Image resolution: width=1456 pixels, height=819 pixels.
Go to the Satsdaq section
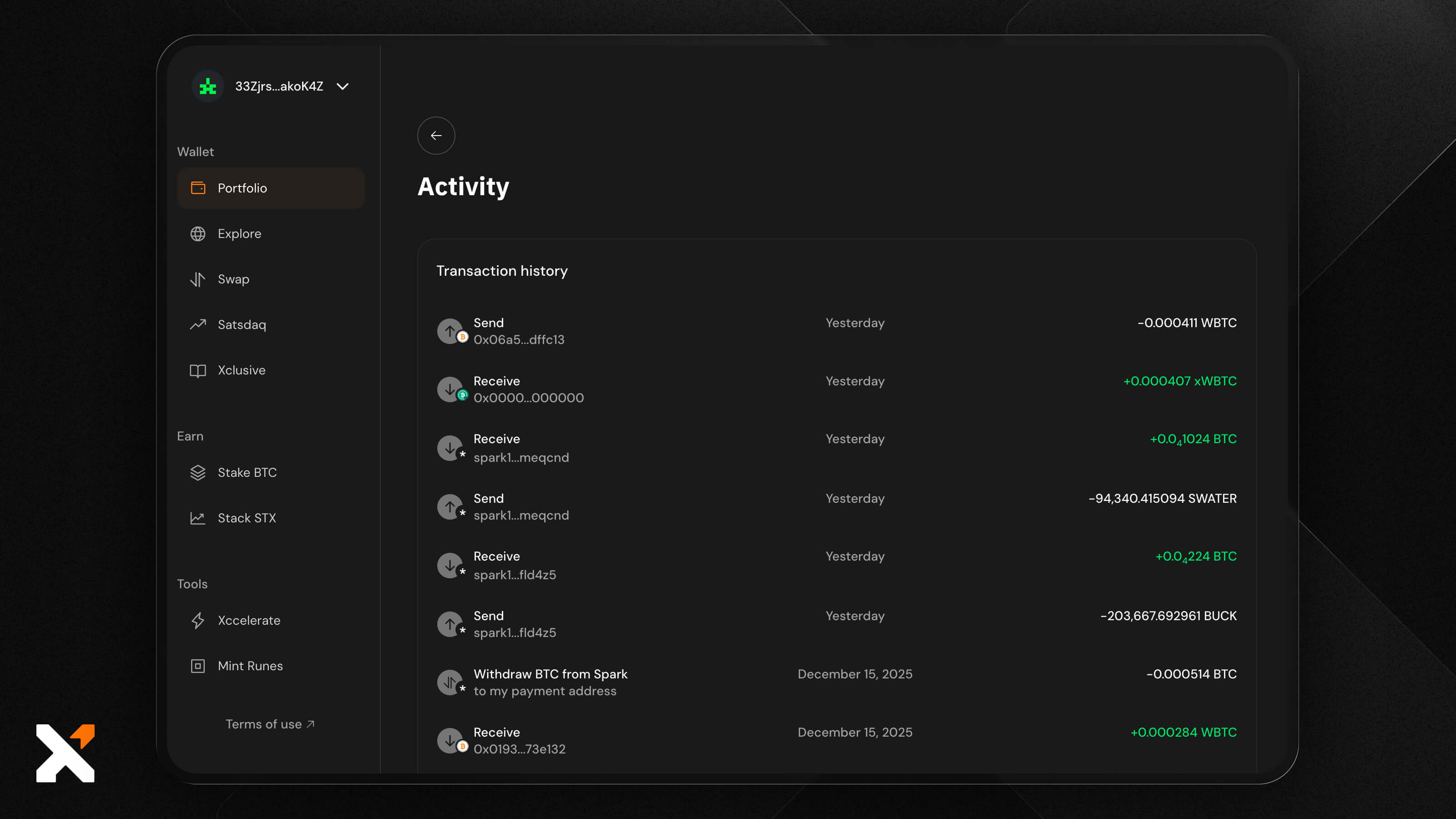(x=241, y=325)
